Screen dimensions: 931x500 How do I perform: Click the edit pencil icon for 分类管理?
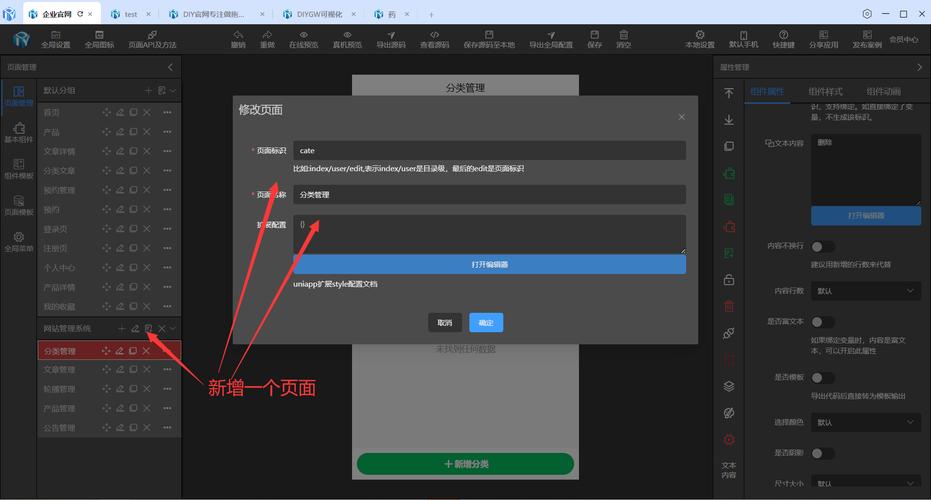pyautogui.click(x=120, y=351)
